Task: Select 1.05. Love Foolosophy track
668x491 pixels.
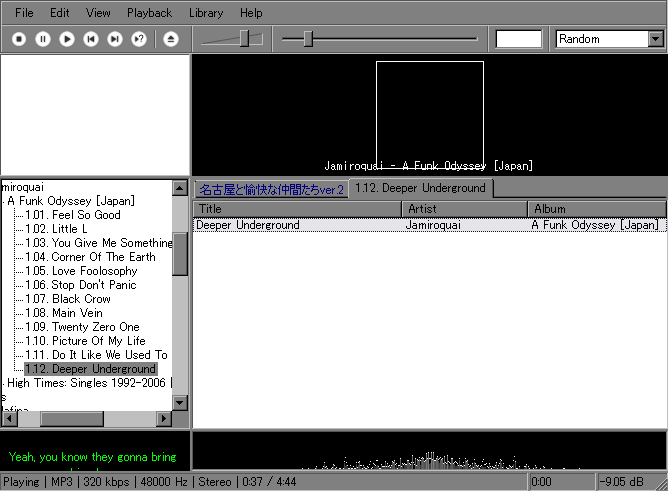Action: click(x=81, y=271)
